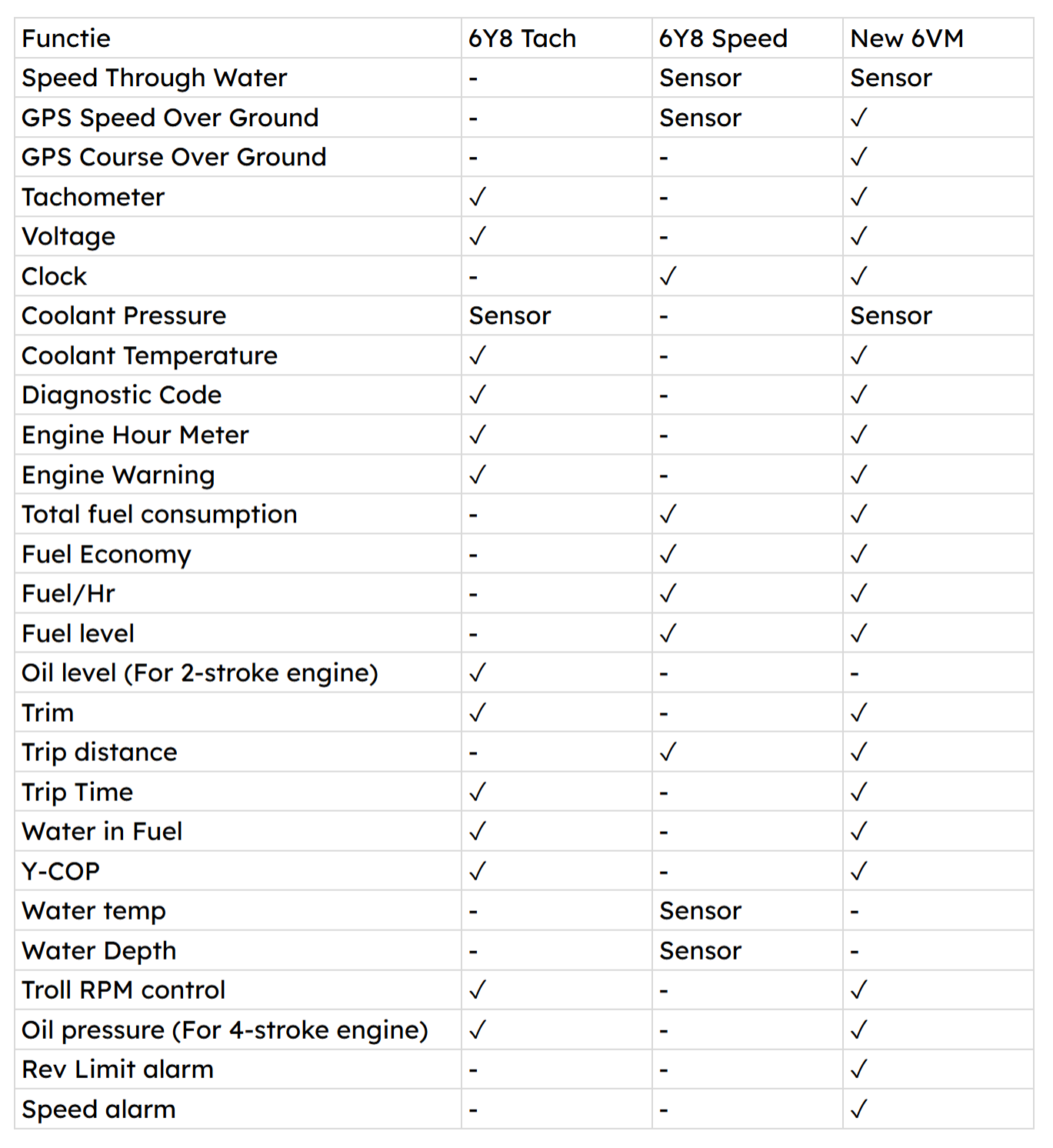Select the Troll RPM control label
This screenshot has height=1148, width=1053.
click(x=124, y=989)
